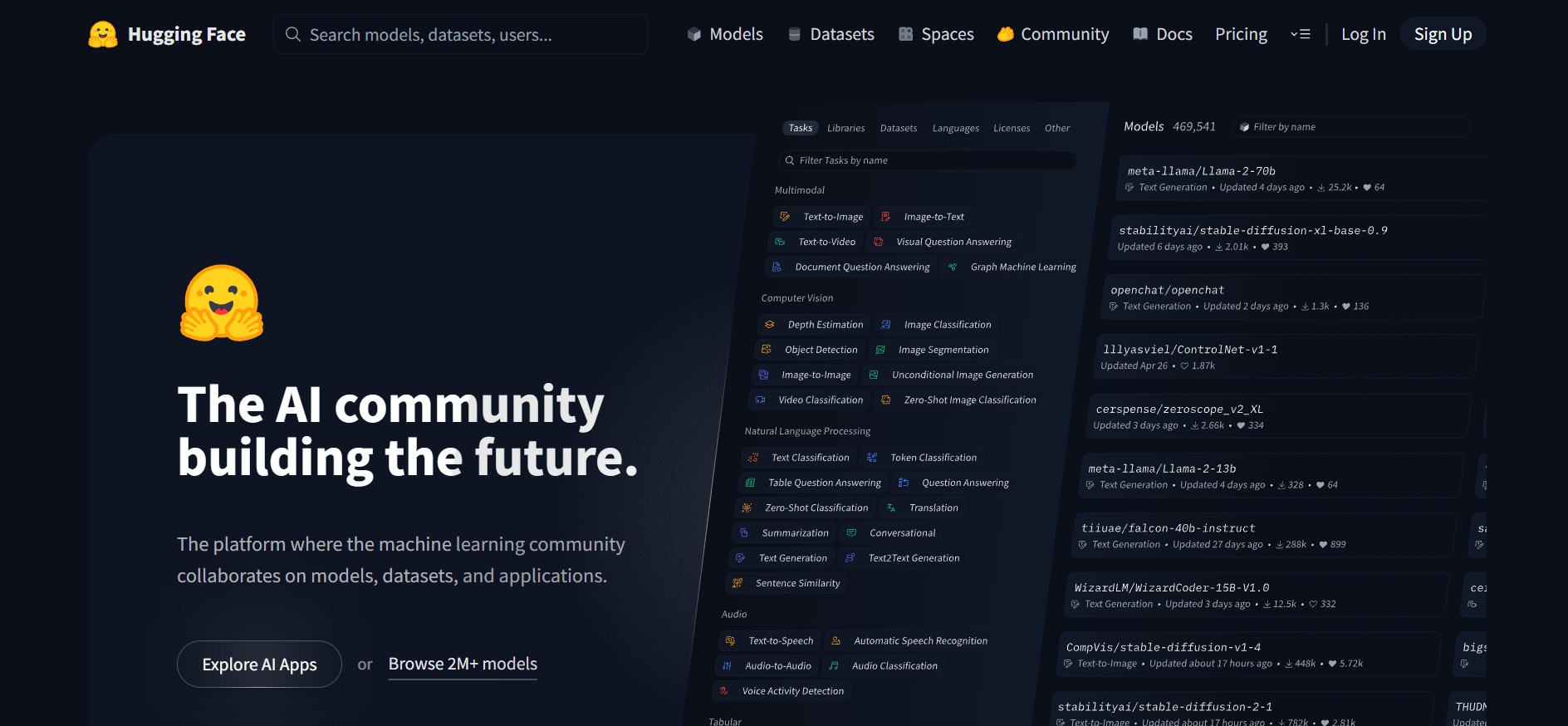Open the Community navbar item
1568x726 pixels.
1053,34
